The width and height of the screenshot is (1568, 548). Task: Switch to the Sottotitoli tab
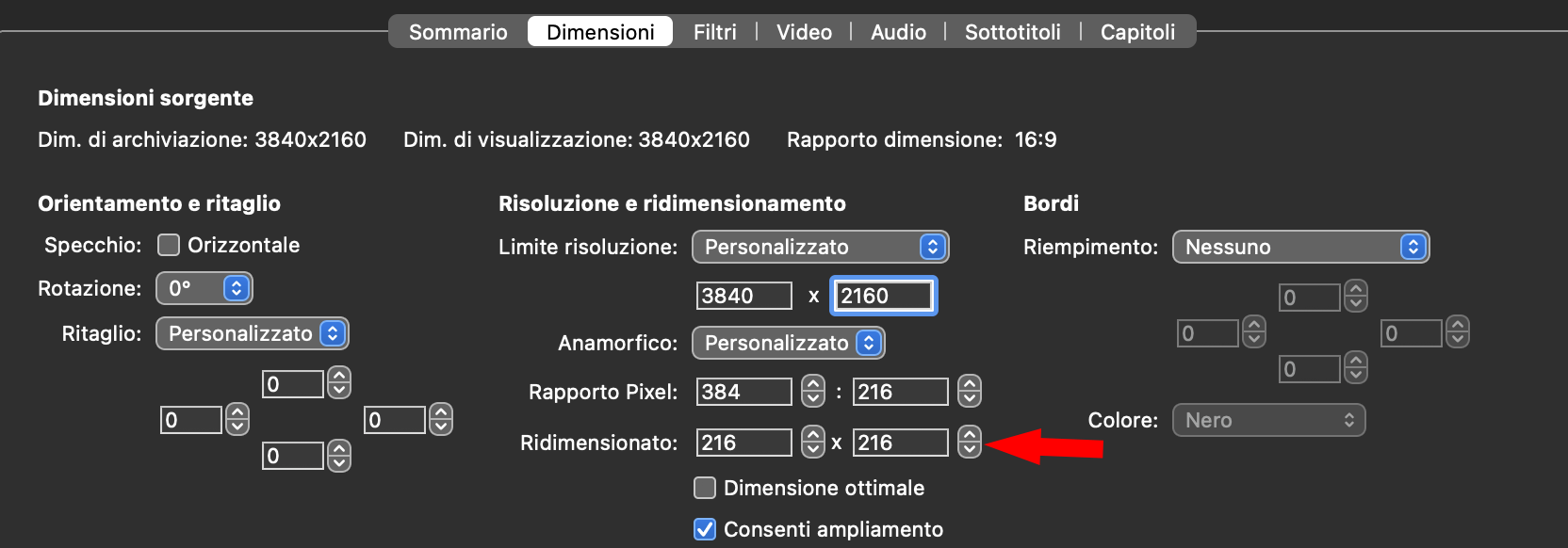tap(1012, 32)
